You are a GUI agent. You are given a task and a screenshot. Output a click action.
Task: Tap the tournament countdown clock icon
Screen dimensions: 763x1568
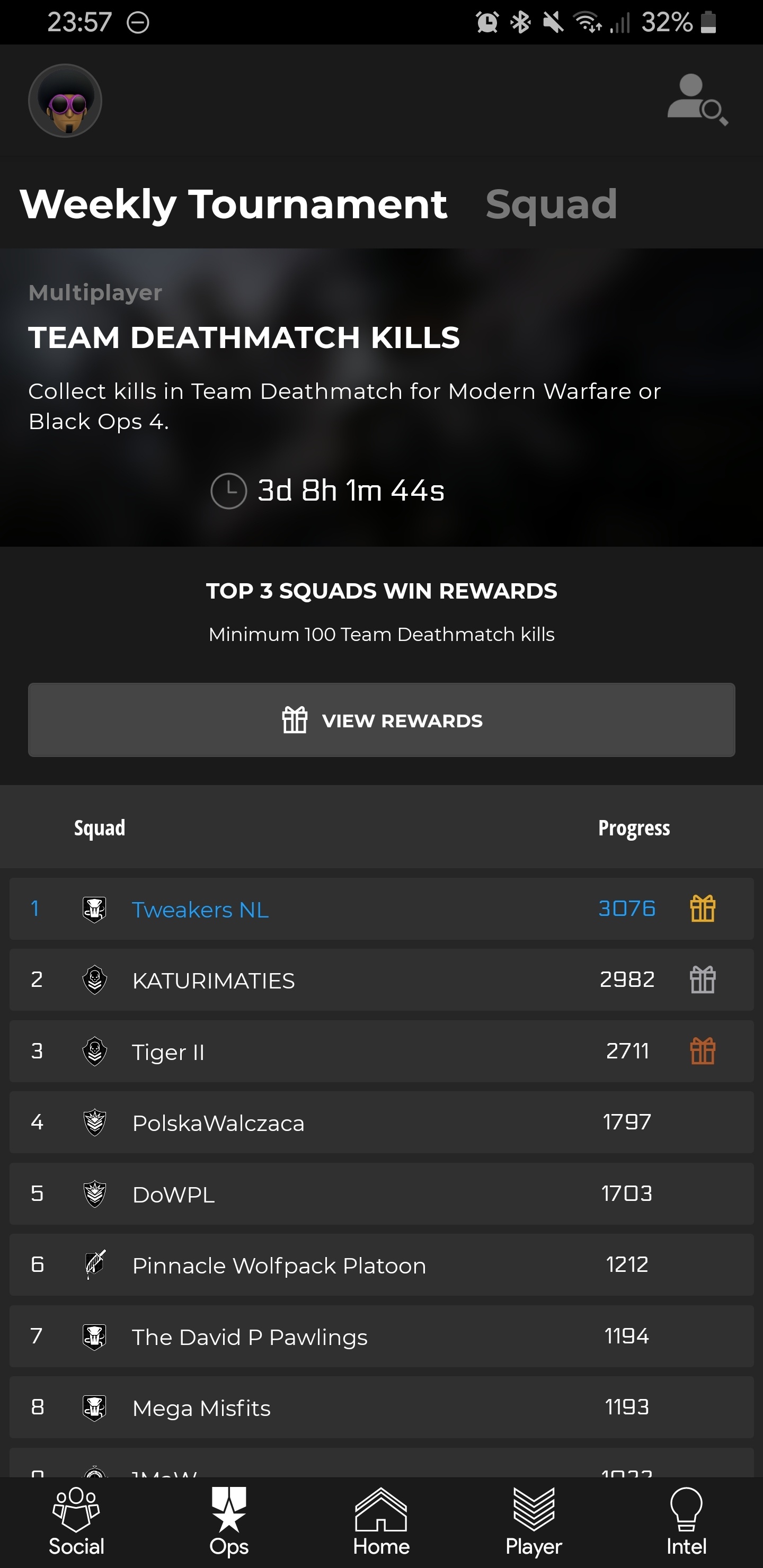[228, 491]
